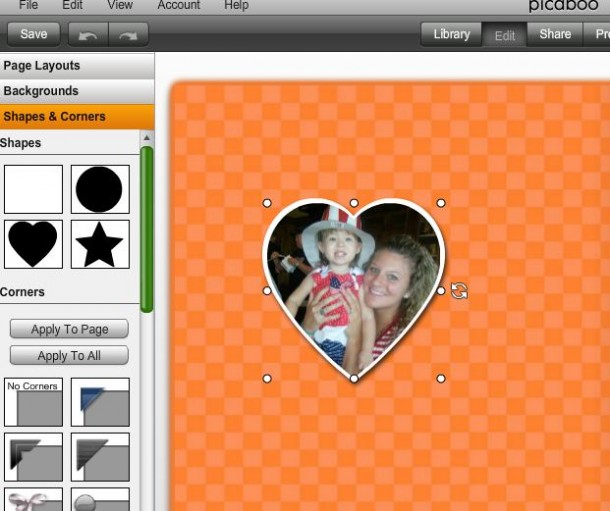Collapse the Shapes & Corners panel
This screenshot has width=610, height=511.
pyautogui.click(x=77, y=117)
